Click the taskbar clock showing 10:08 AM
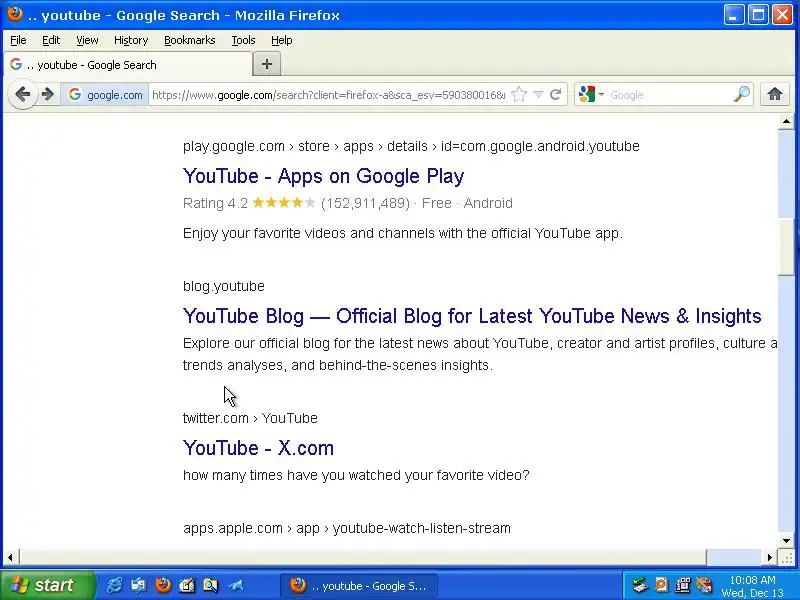This screenshot has width=800, height=600. [x=753, y=580]
